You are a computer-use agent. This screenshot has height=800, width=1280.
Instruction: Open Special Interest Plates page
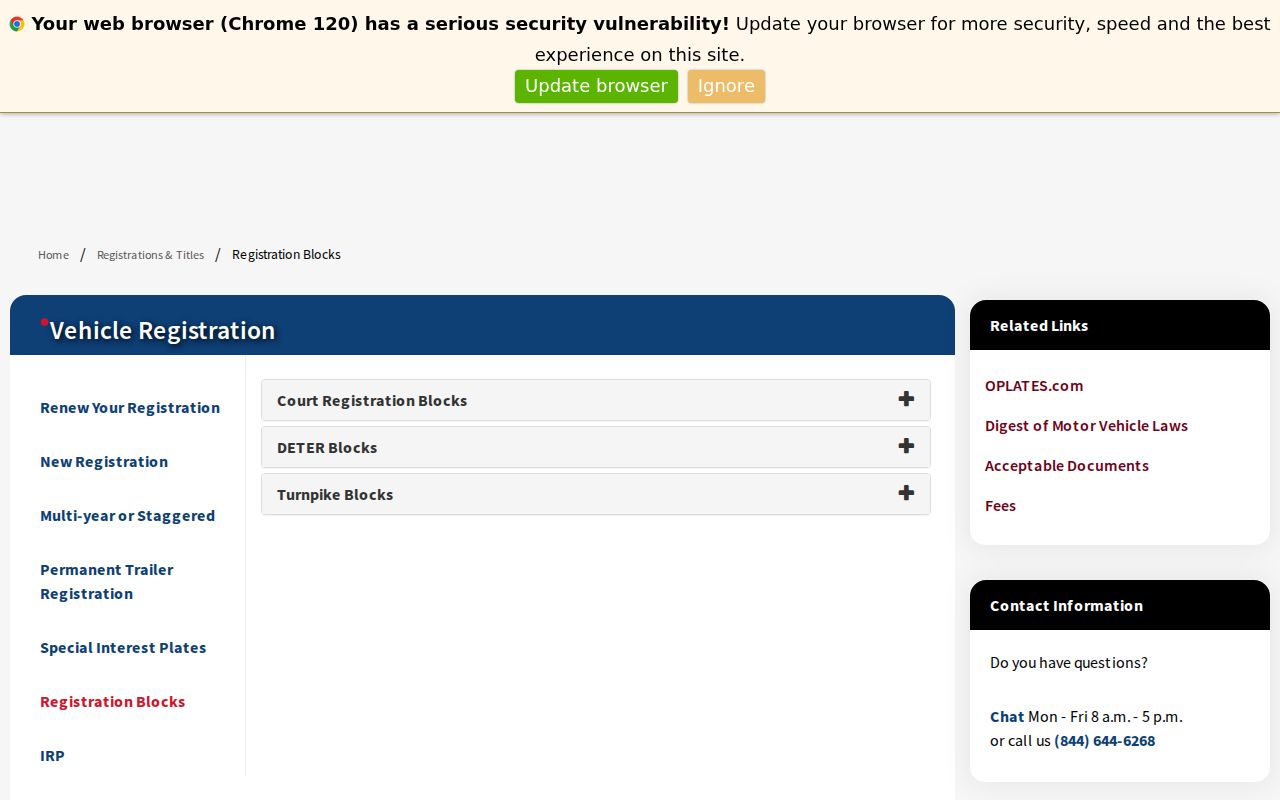(123, 648)
